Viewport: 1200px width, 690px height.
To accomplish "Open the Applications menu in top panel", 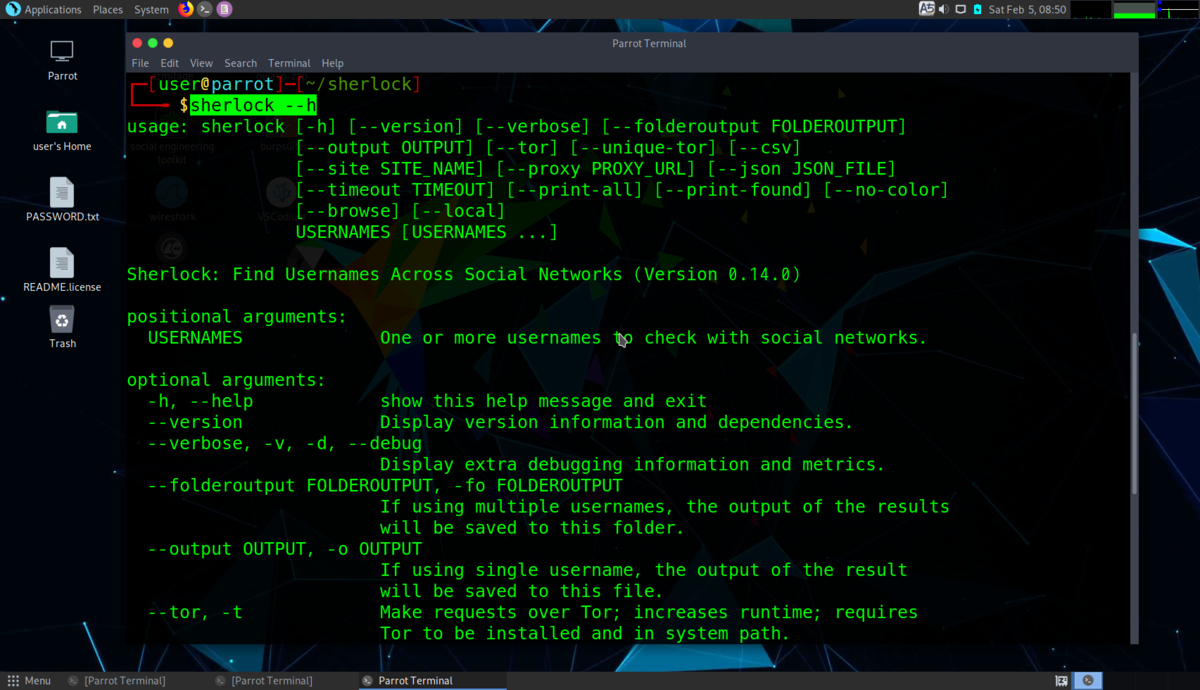I will [x=53, y=9].
